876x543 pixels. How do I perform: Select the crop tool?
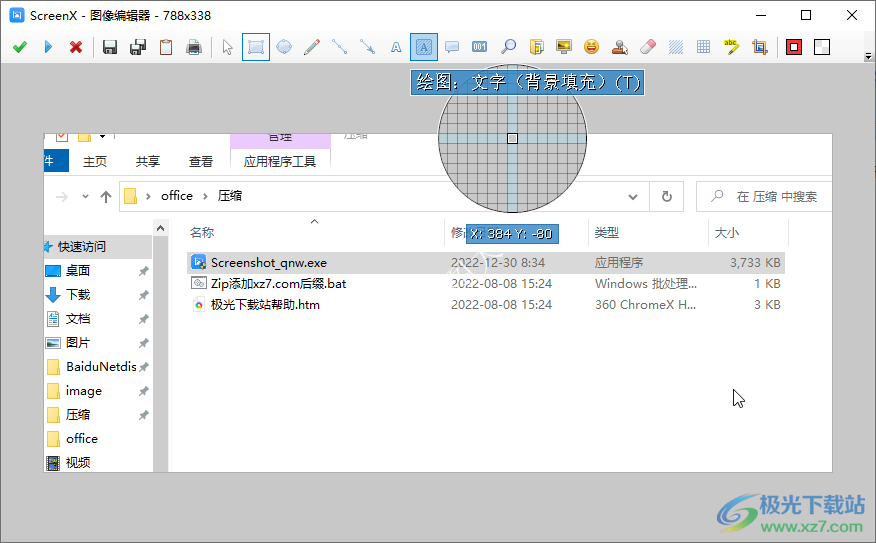tap(759, 47)
